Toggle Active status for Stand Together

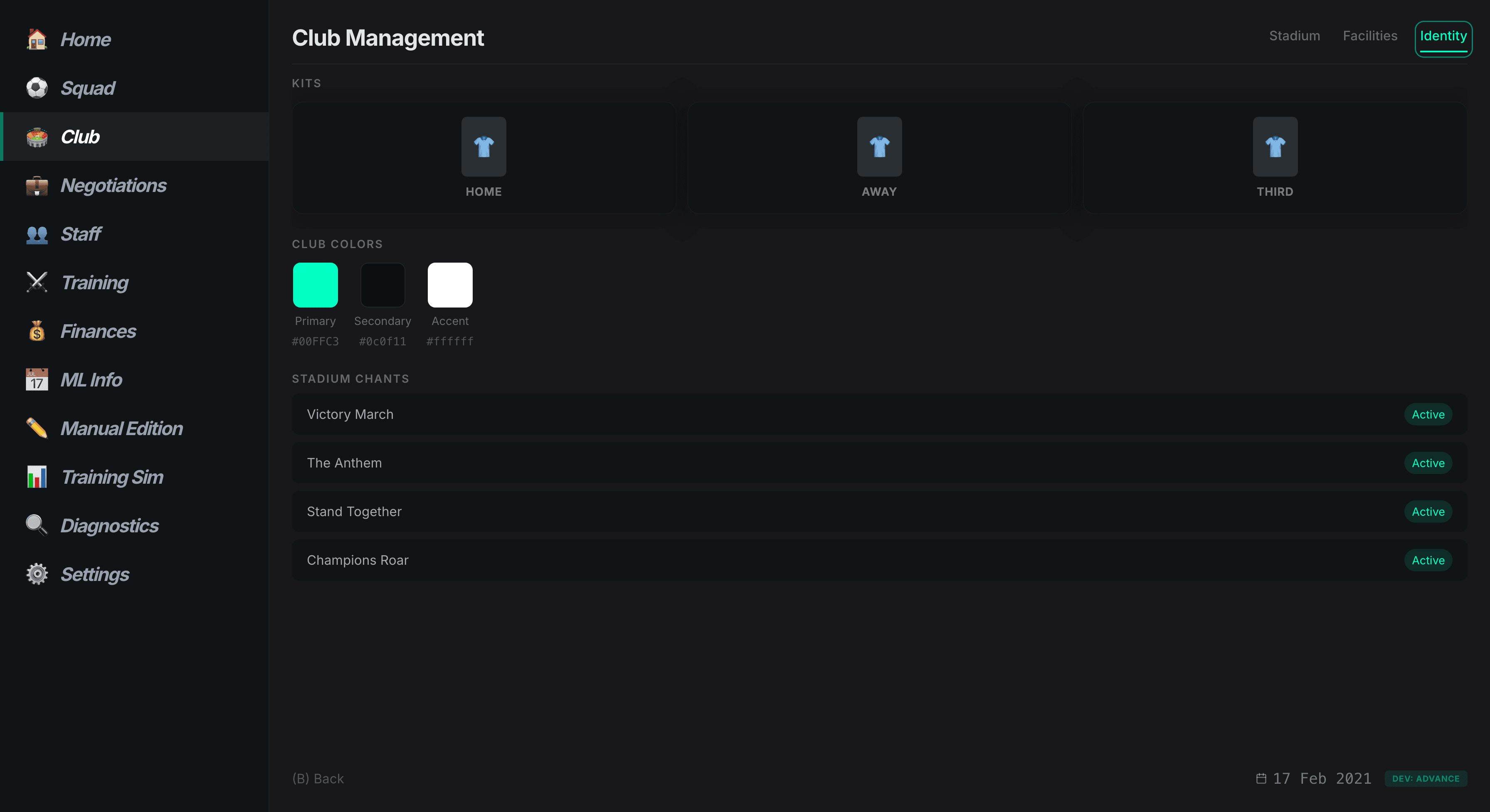pyautogui.click(x=1428, y=511)
